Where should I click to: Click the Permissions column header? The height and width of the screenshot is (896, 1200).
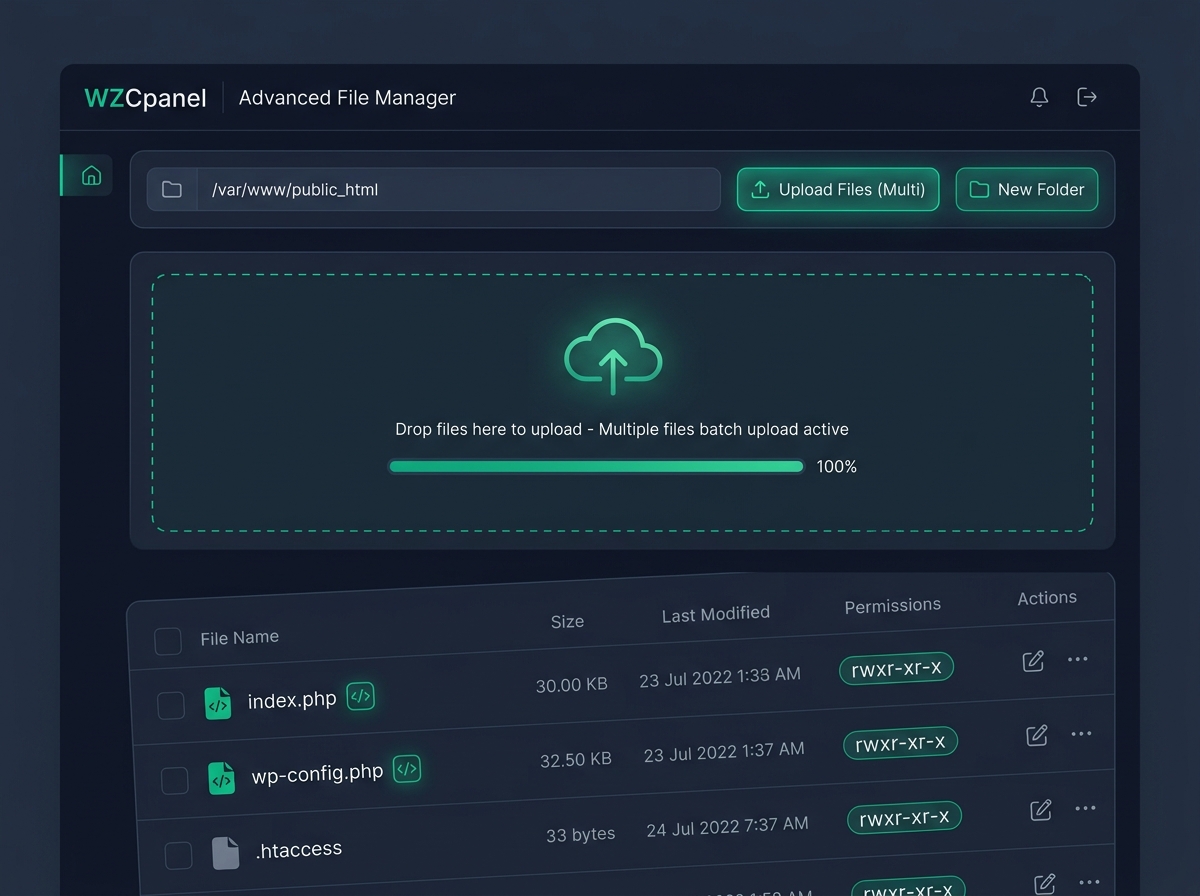[893, 605]
